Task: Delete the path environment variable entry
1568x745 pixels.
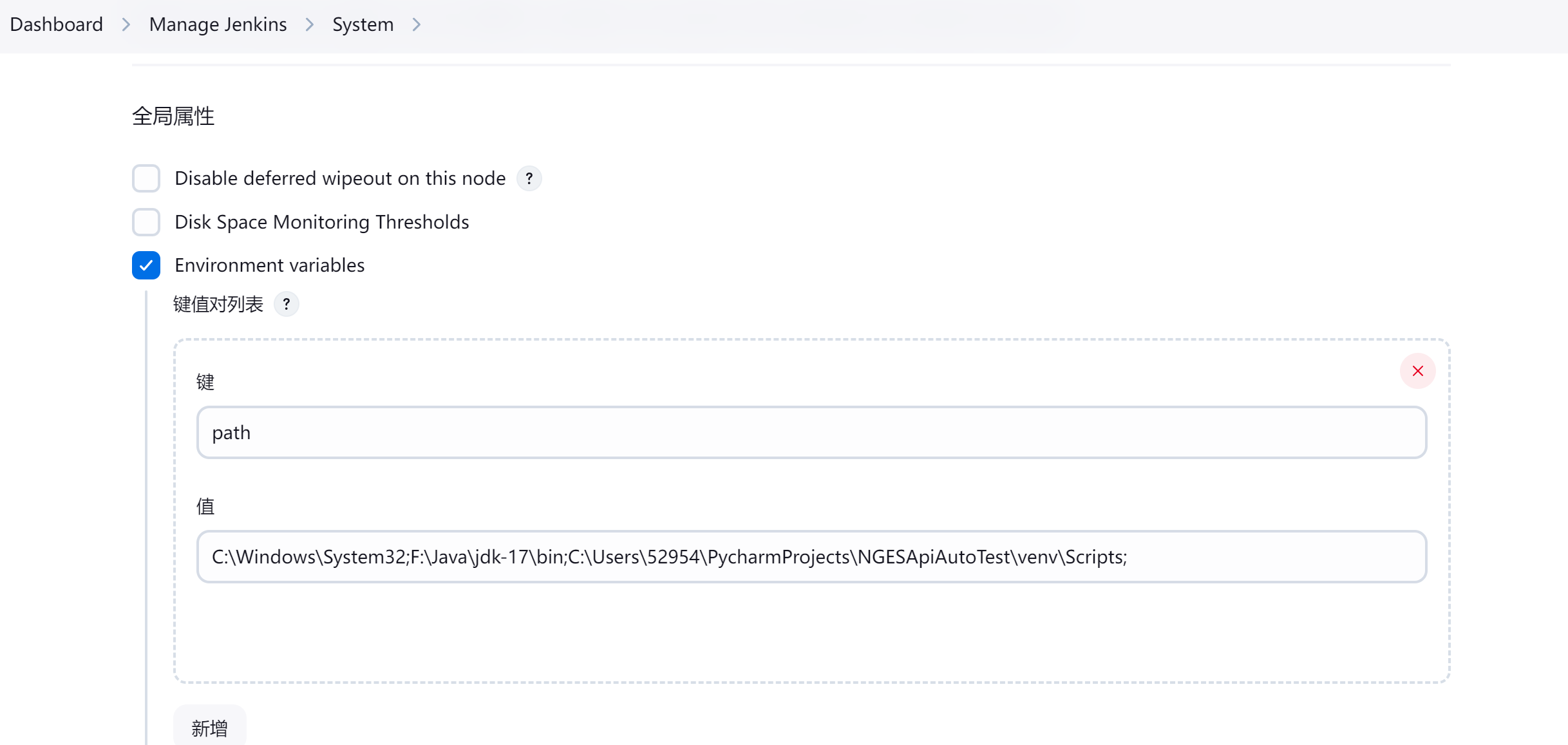Action: pos(1417,371)
